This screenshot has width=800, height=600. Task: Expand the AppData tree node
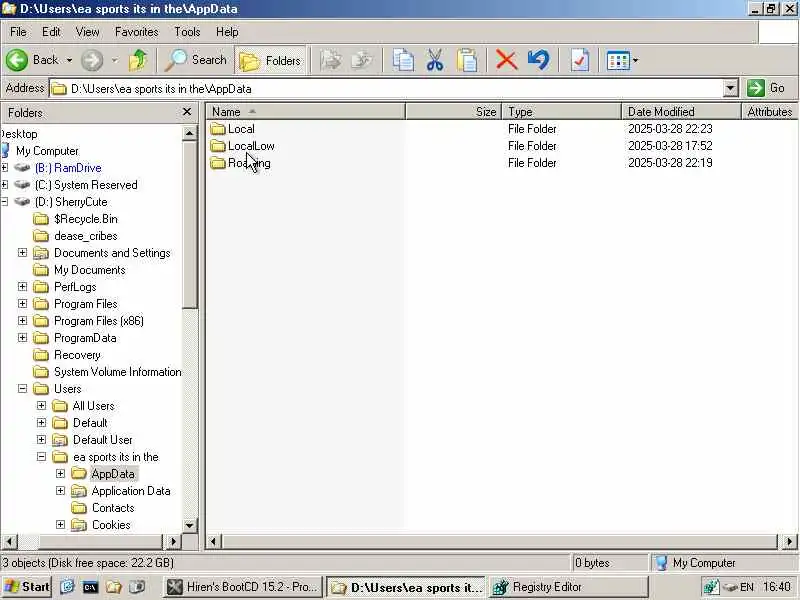(60, 473)
